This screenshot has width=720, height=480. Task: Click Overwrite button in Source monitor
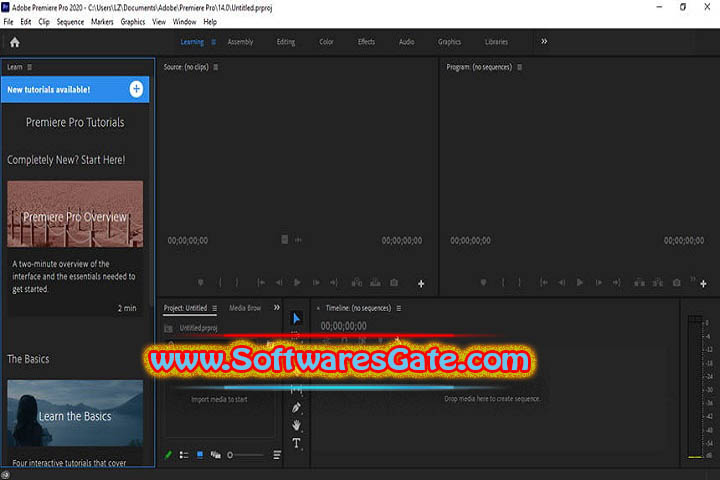tap(375, 282)
